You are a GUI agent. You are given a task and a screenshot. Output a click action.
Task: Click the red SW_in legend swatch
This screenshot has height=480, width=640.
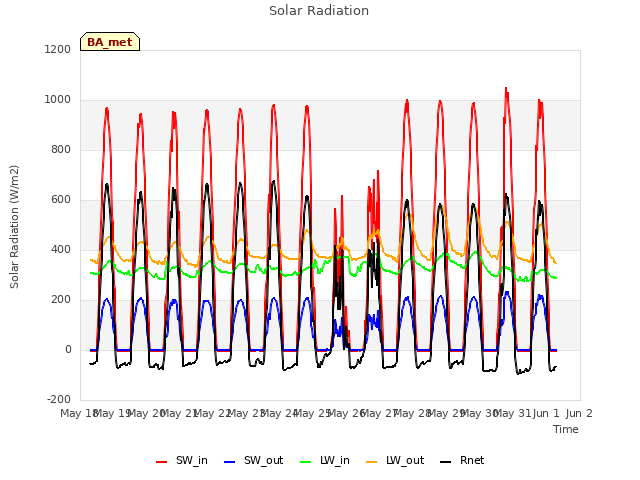point(162,462)
